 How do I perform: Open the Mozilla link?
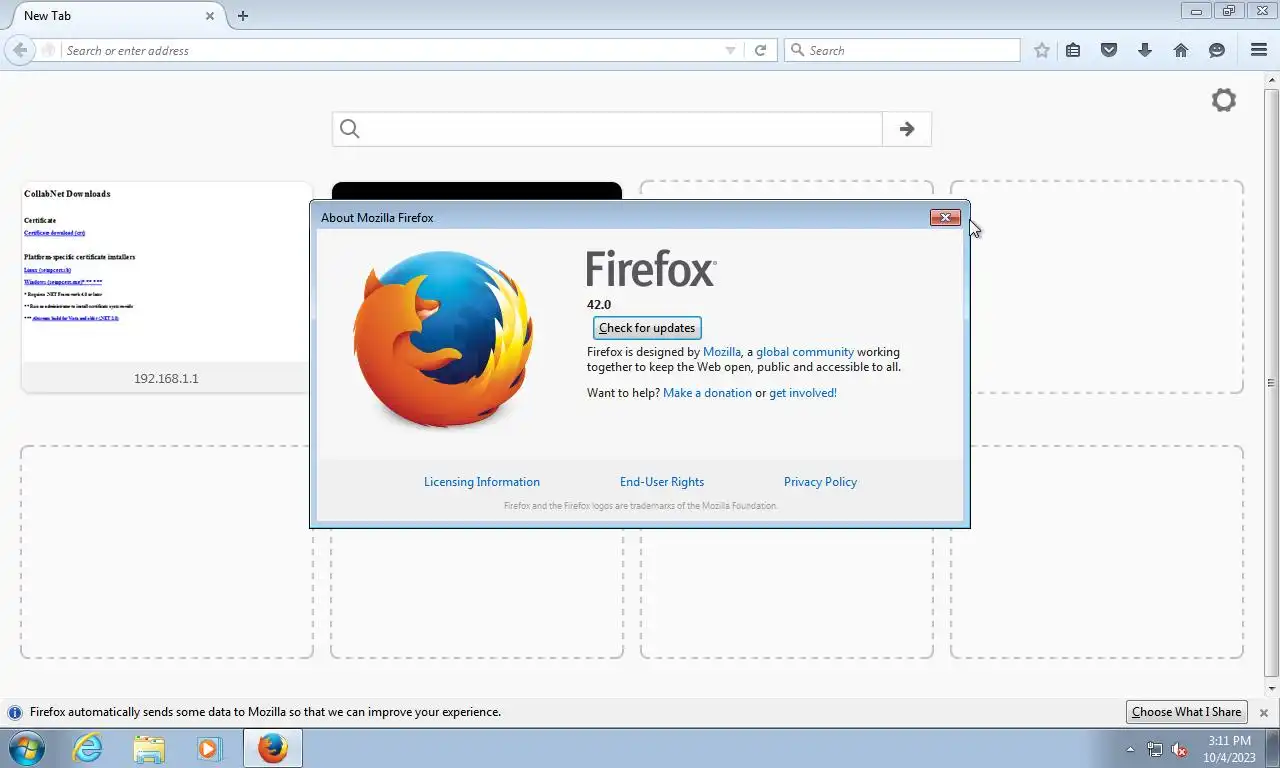click(x=722, y=352)
